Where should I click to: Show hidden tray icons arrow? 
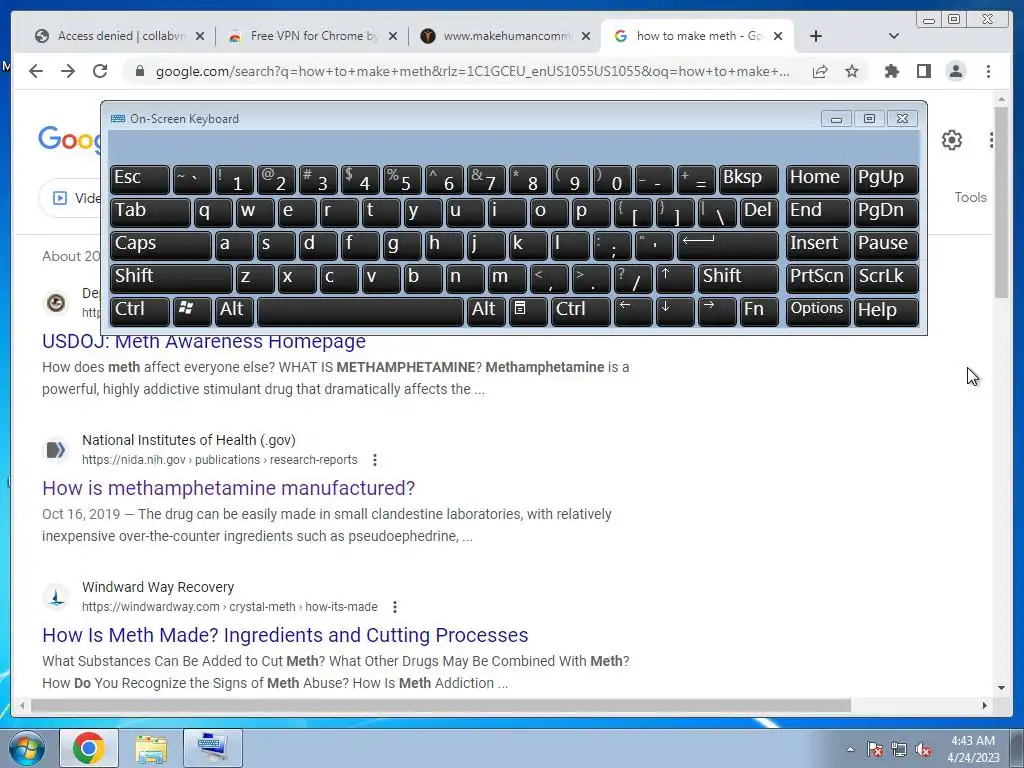click(x=850, y=750)
